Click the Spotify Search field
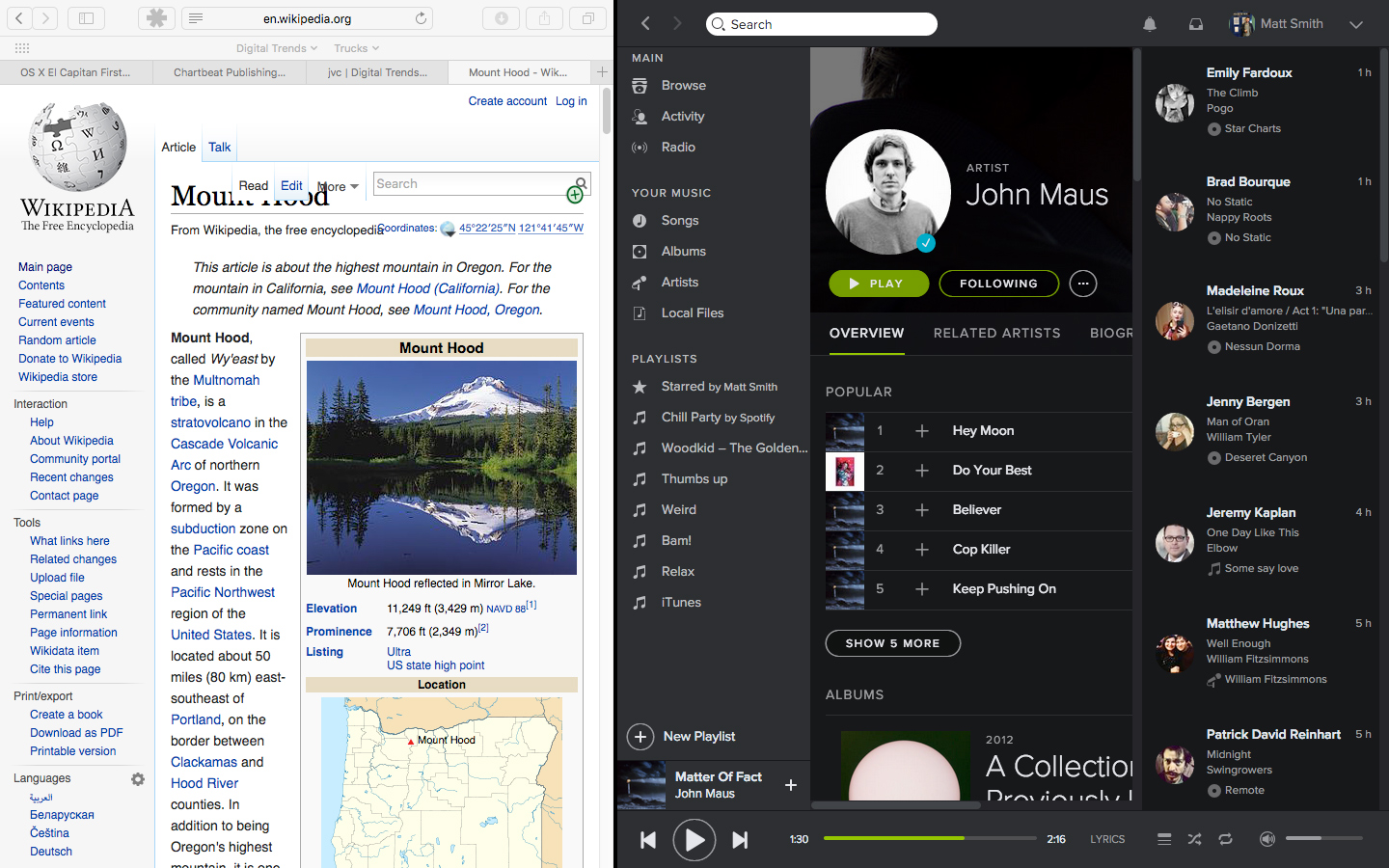1389x868 pixels. [x=822, y=24]
